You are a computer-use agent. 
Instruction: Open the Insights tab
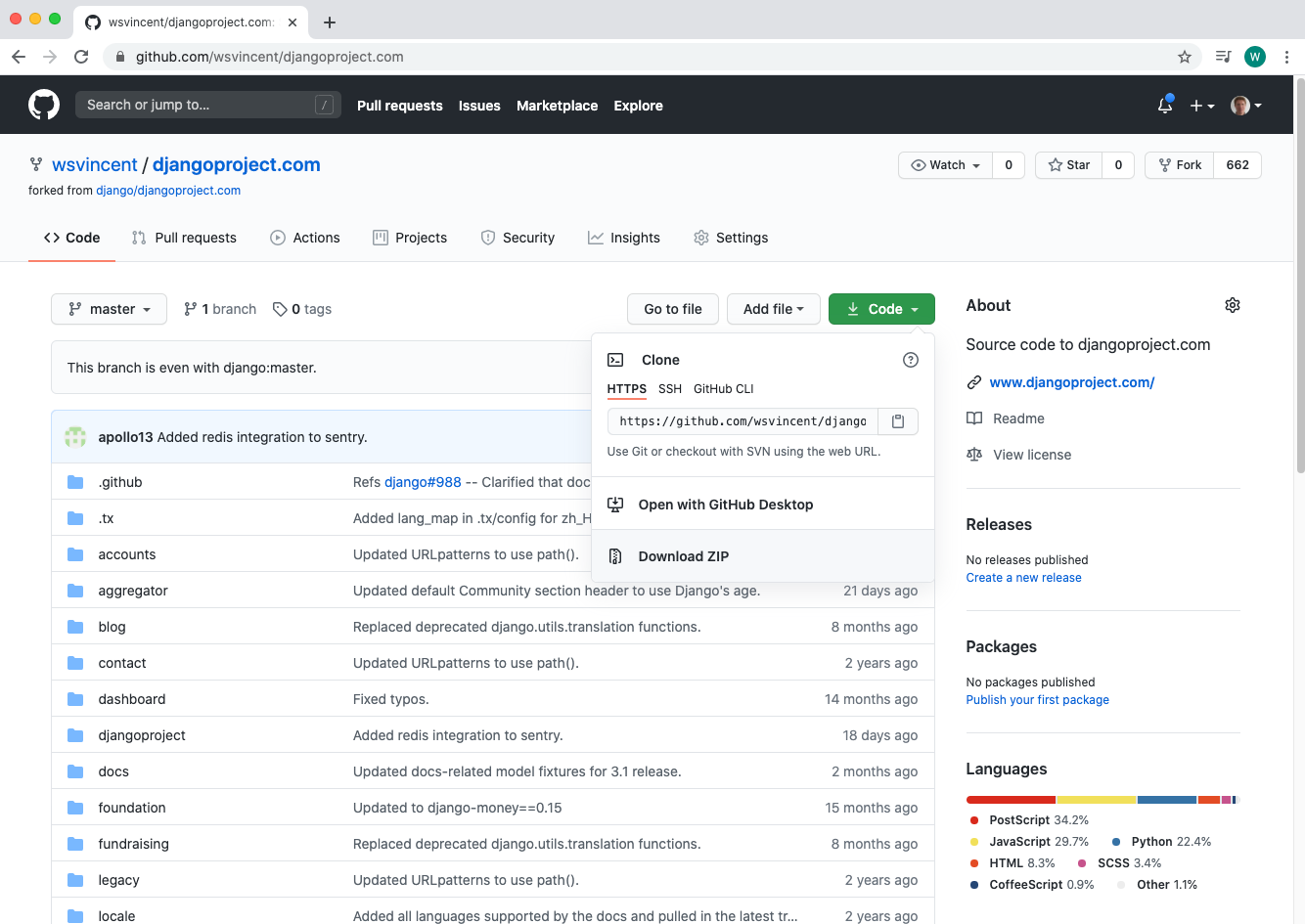(x=624, y=238)
